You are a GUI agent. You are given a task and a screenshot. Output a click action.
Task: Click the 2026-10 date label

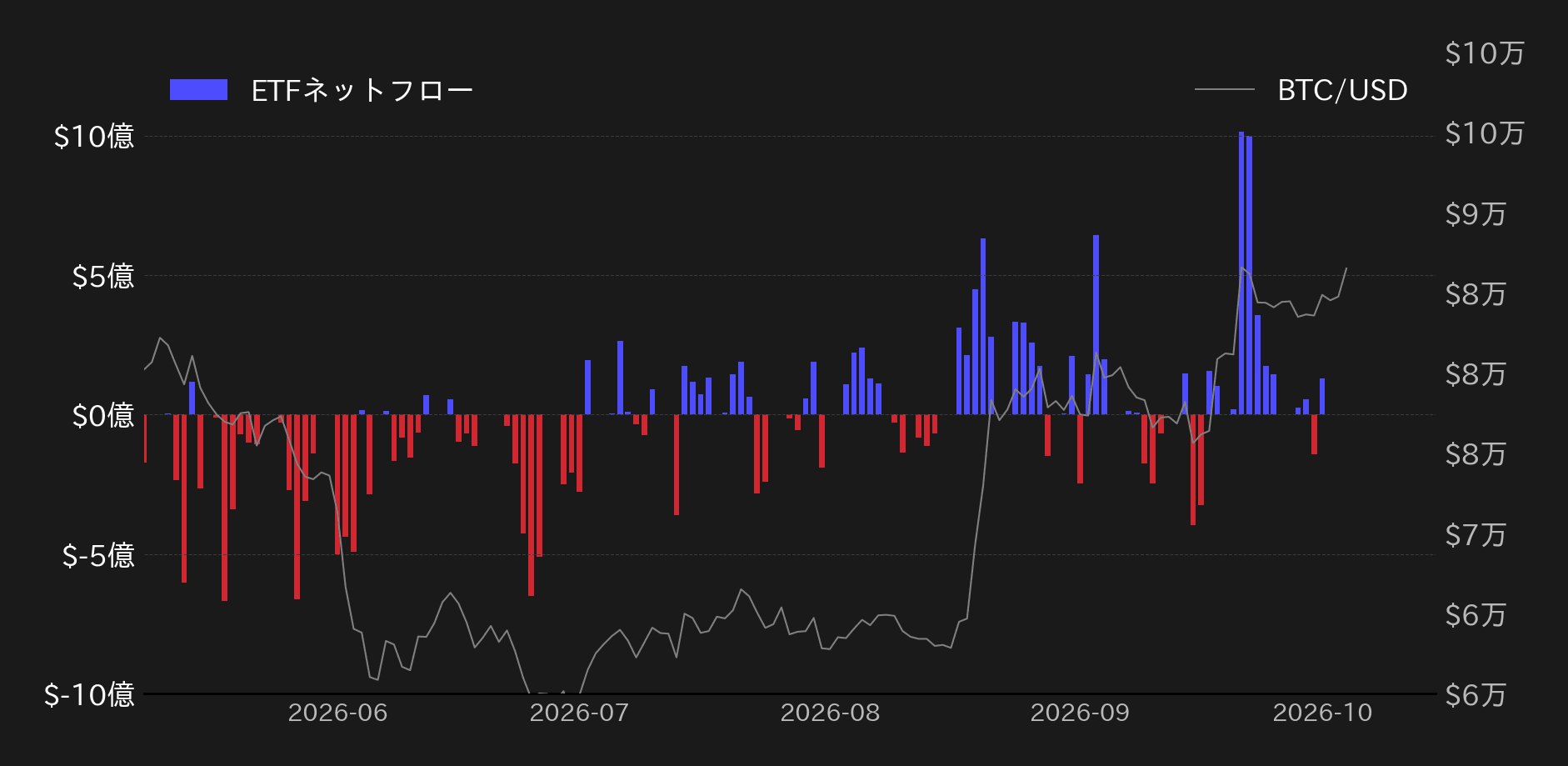[x=1322, y=713]
